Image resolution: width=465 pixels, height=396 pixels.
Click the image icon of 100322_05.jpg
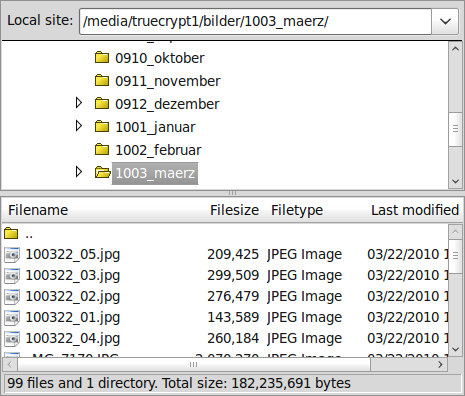12,255
